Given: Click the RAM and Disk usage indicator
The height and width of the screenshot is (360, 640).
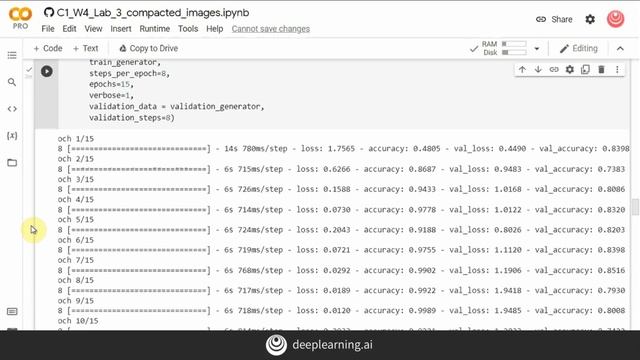Looking at the screenshot, I should pos(504,48).
